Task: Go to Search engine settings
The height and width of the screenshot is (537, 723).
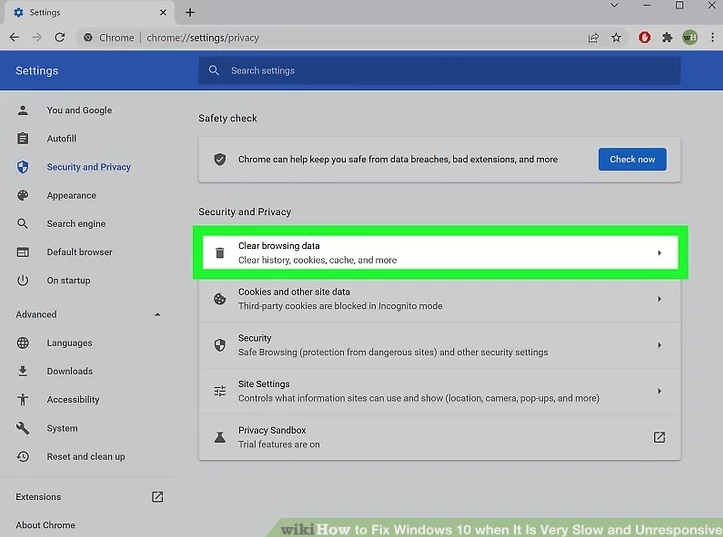Action: (75, 224)
